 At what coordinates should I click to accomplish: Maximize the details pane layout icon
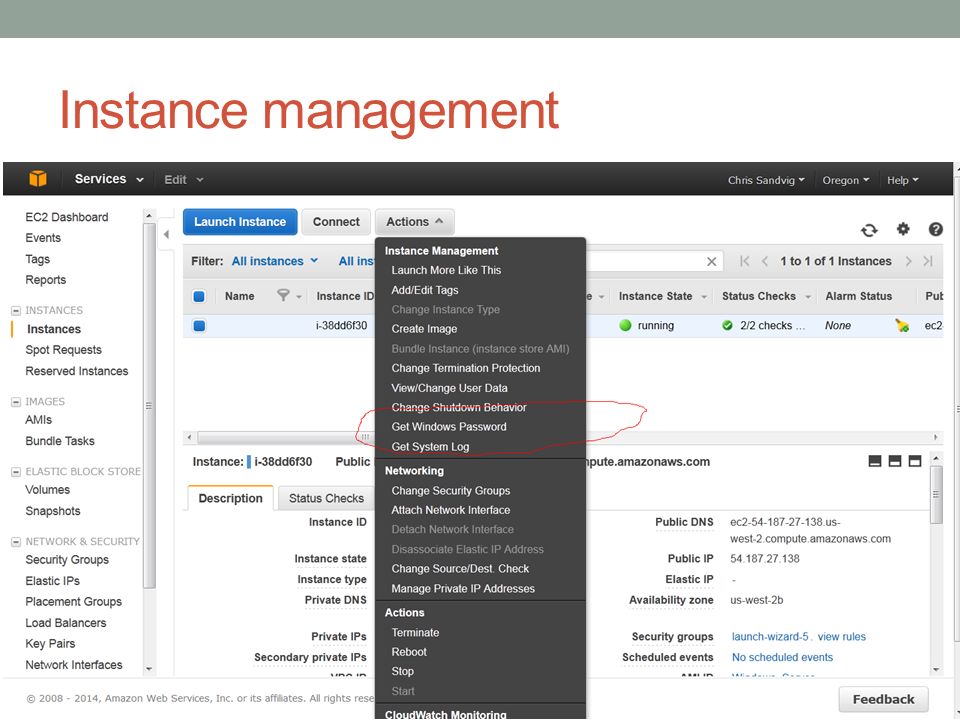click(x=915, y=461)
